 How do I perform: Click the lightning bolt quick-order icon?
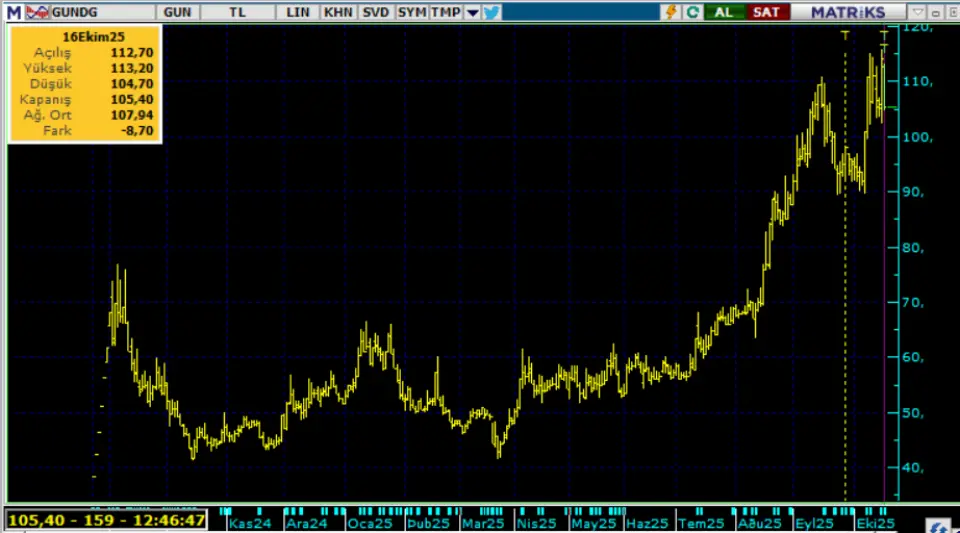672,12
